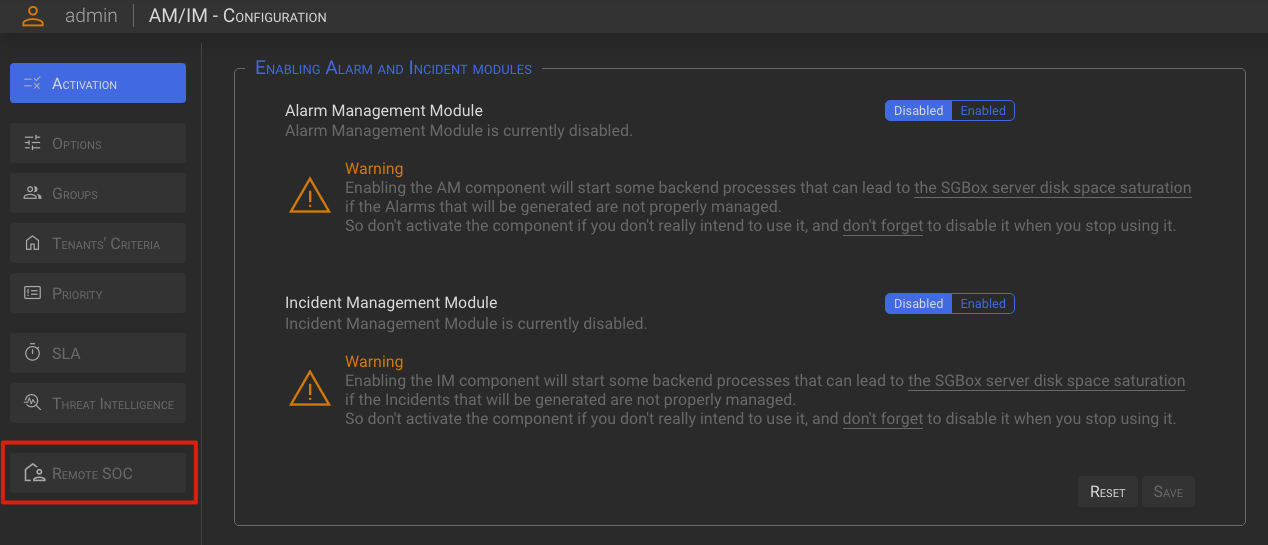Click the admin user profile icon
This screenshot has width=1268, height=545.
[33, 15]
